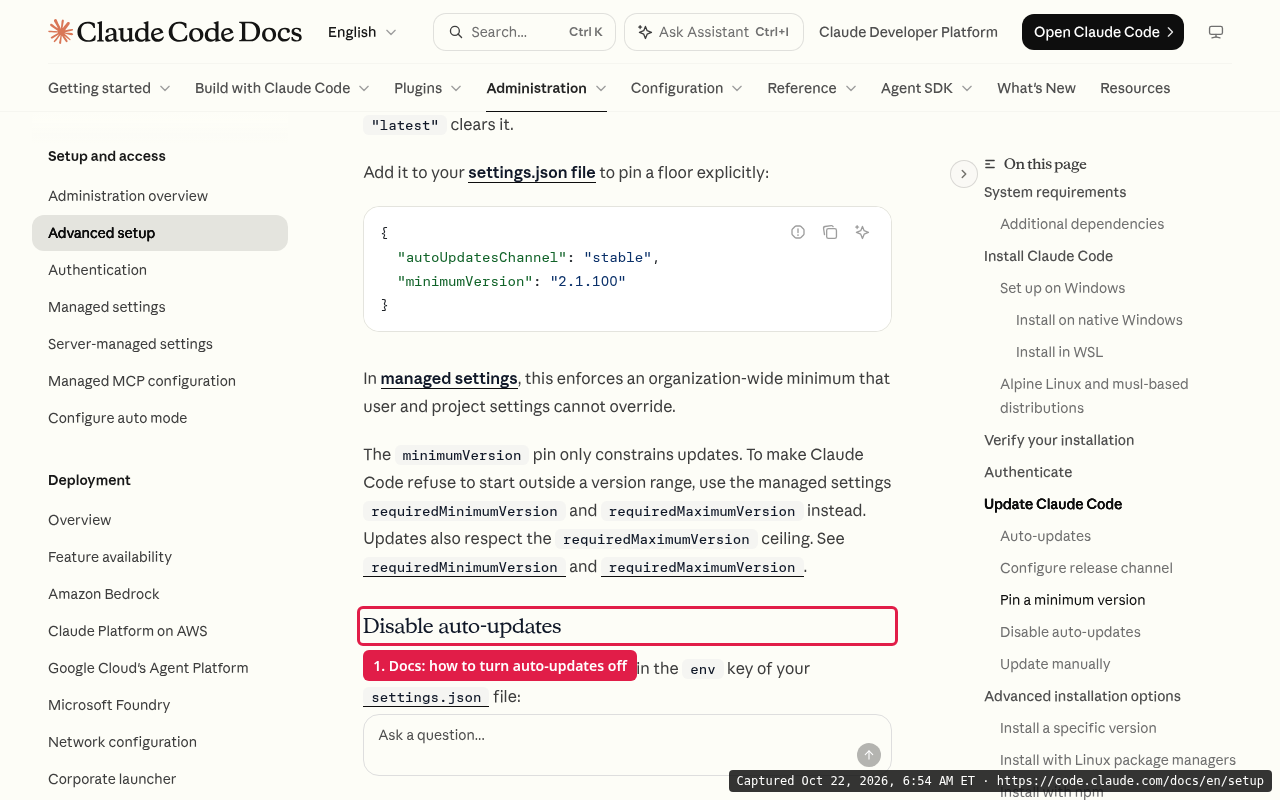Open the Plugins dropdown
Screen dimensions: 1280x800
pos(428,88)
